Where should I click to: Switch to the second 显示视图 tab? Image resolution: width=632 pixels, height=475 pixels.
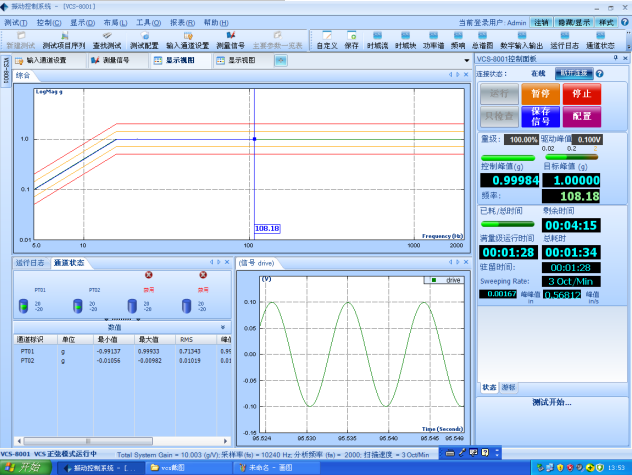coord(242,60)
